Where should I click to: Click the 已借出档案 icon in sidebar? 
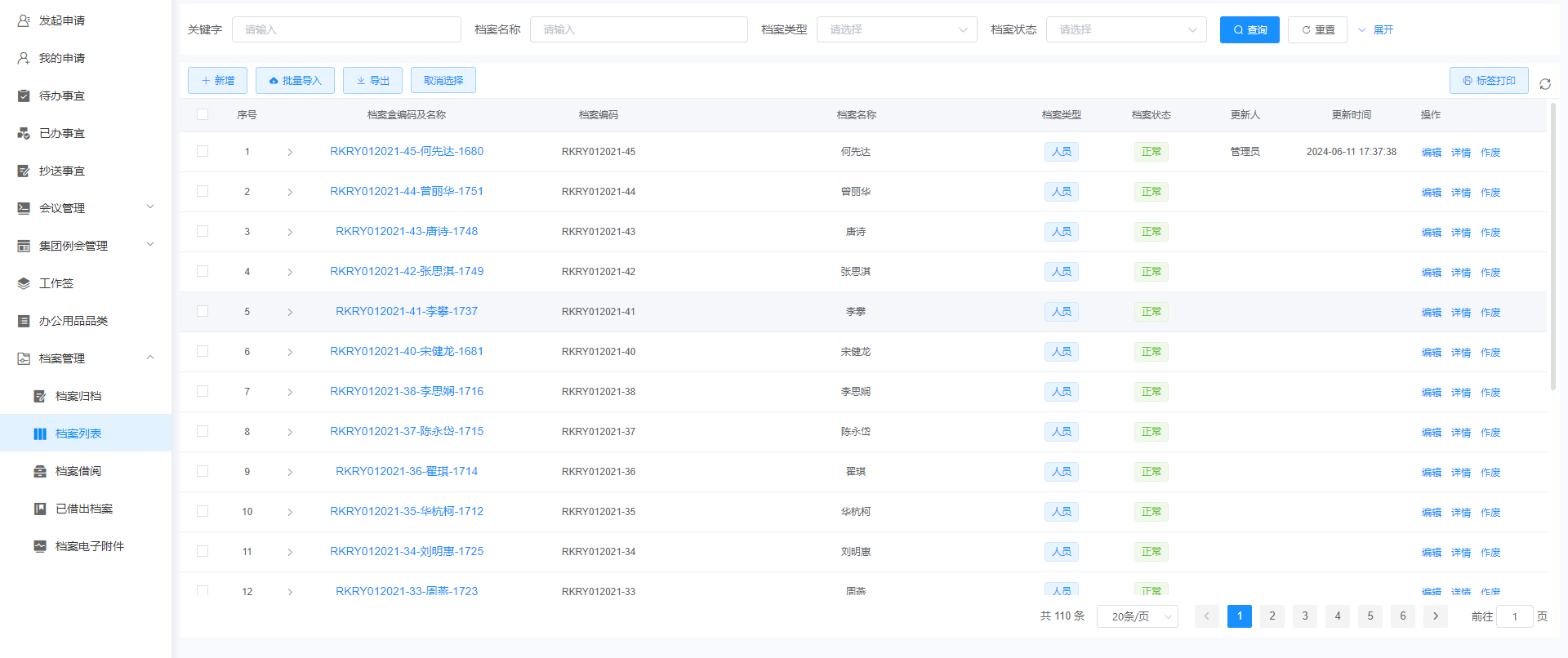coord(40,509)
